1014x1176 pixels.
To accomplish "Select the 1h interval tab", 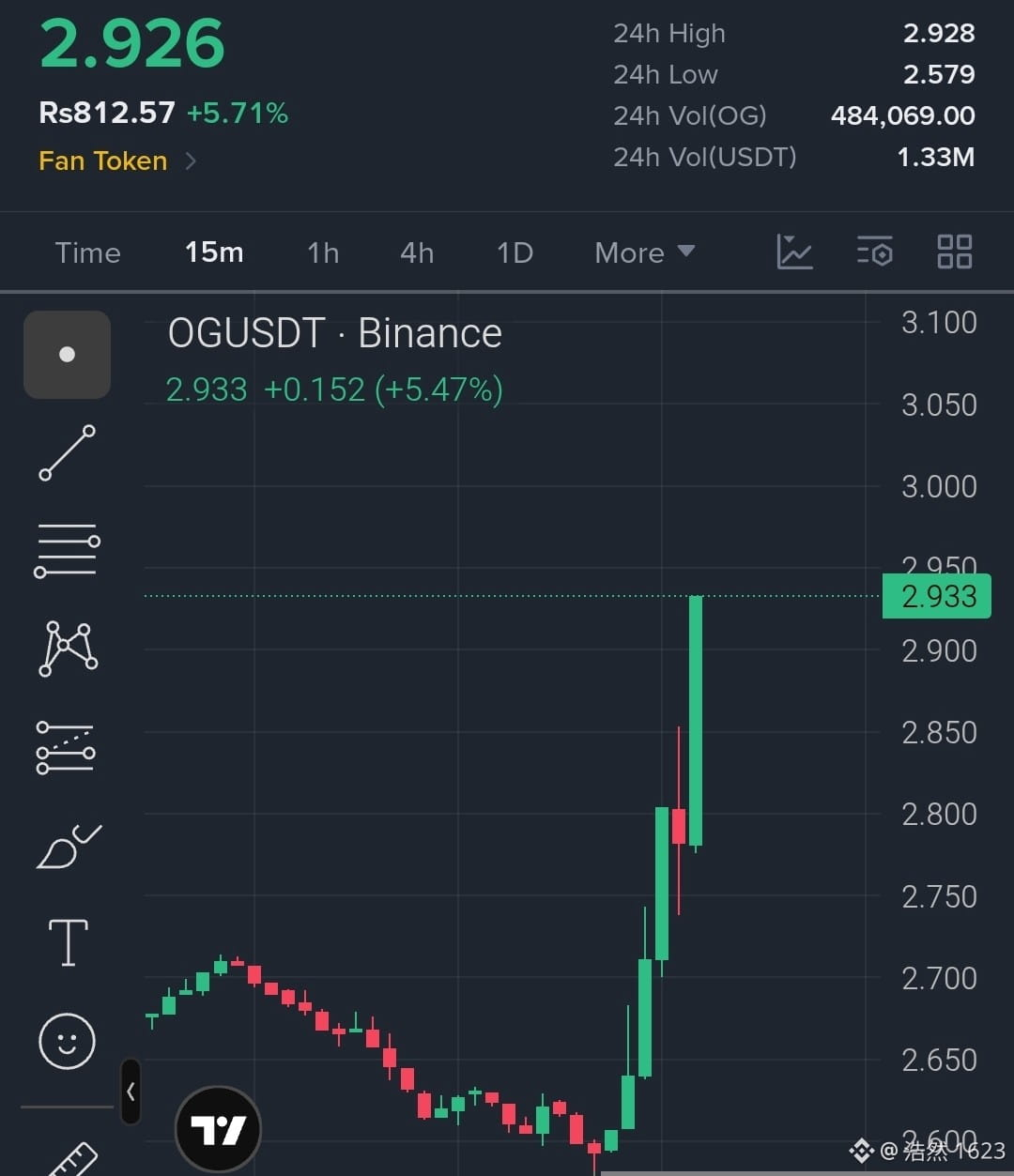I will (x=323, y=252).
